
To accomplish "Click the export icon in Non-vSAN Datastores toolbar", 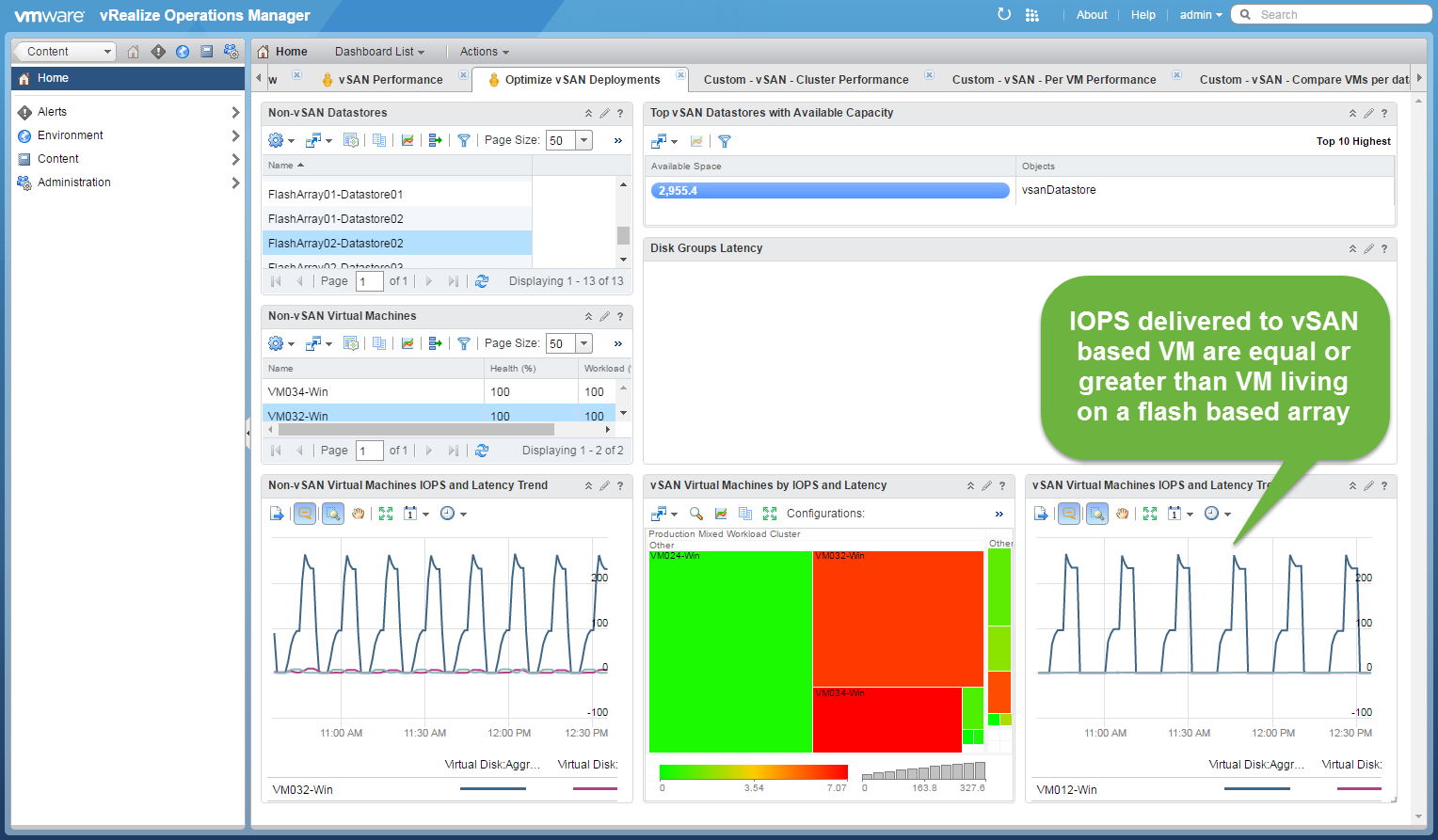I will [435, 140].
